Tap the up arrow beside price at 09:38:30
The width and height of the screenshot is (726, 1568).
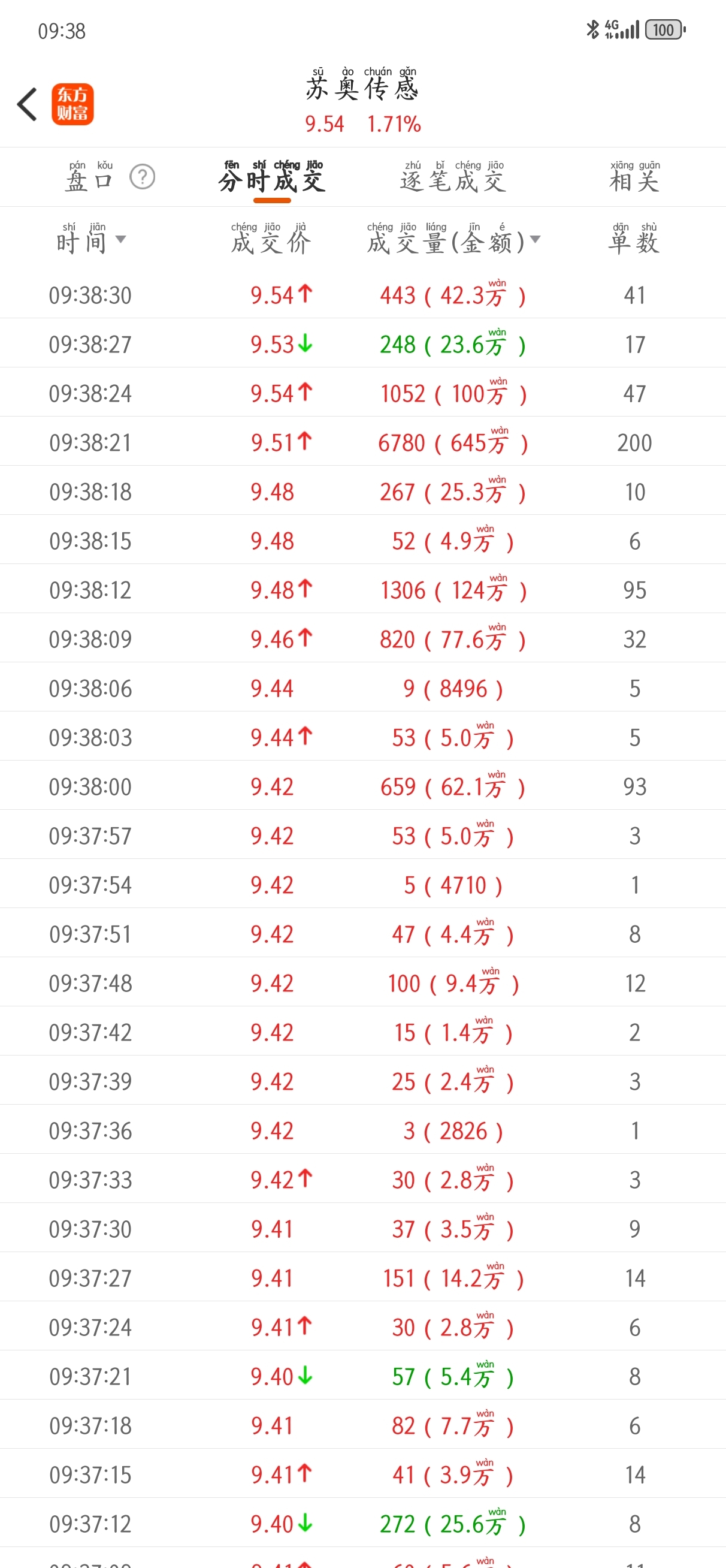[x=305, y=294]
